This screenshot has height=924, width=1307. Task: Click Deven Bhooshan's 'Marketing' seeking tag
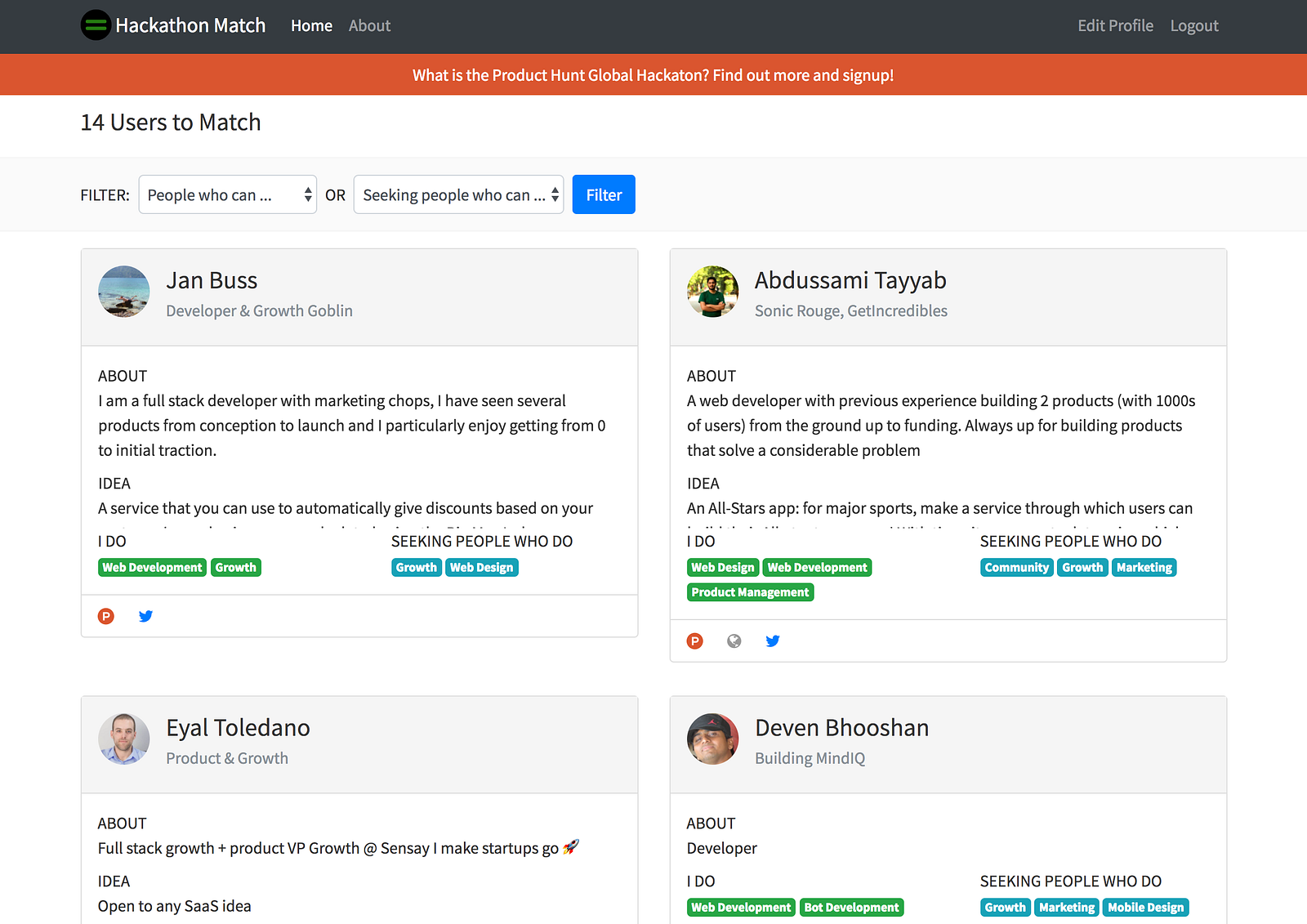(x=1067, y=908)
